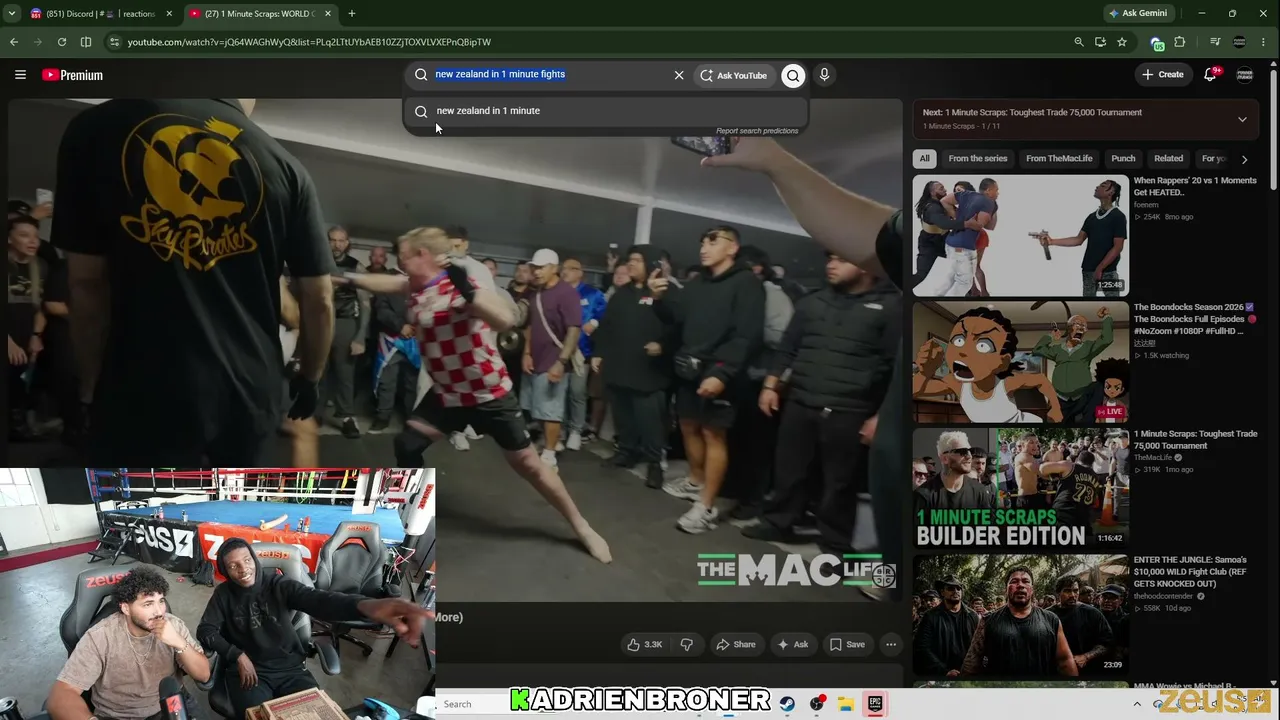Open the ENTER THE JUNGLE Samoa thumbnail
The height and width of the screenshot is (720, 1280).
click(x=1020, y=615)
